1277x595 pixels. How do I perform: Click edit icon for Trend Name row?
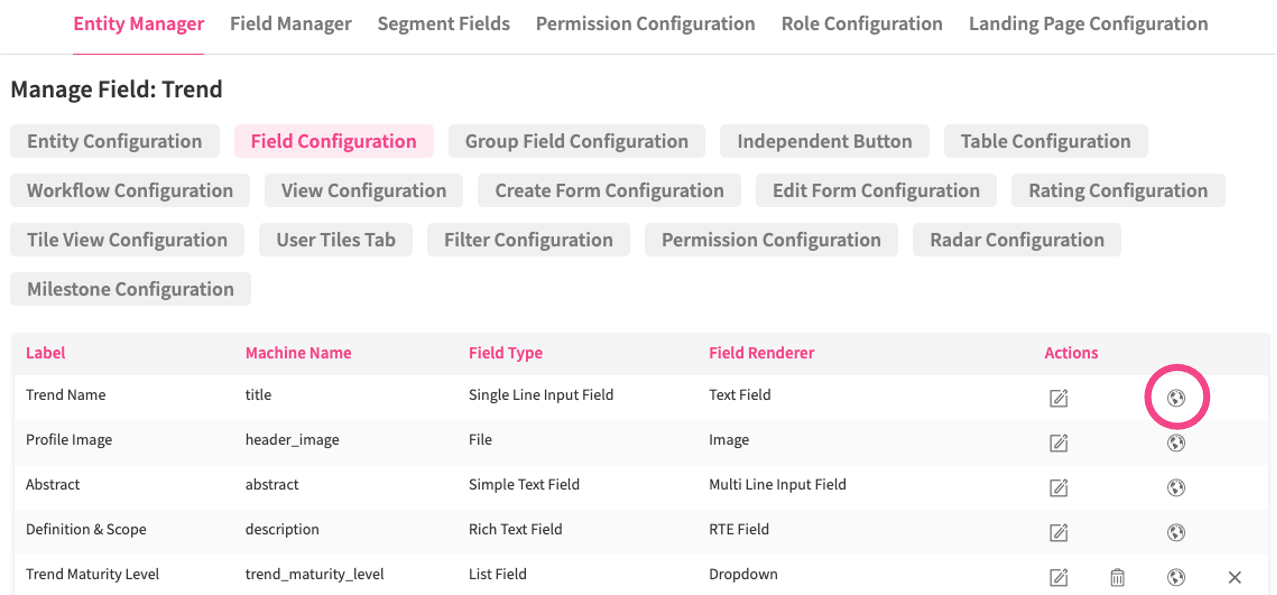tap(1059, 398)
